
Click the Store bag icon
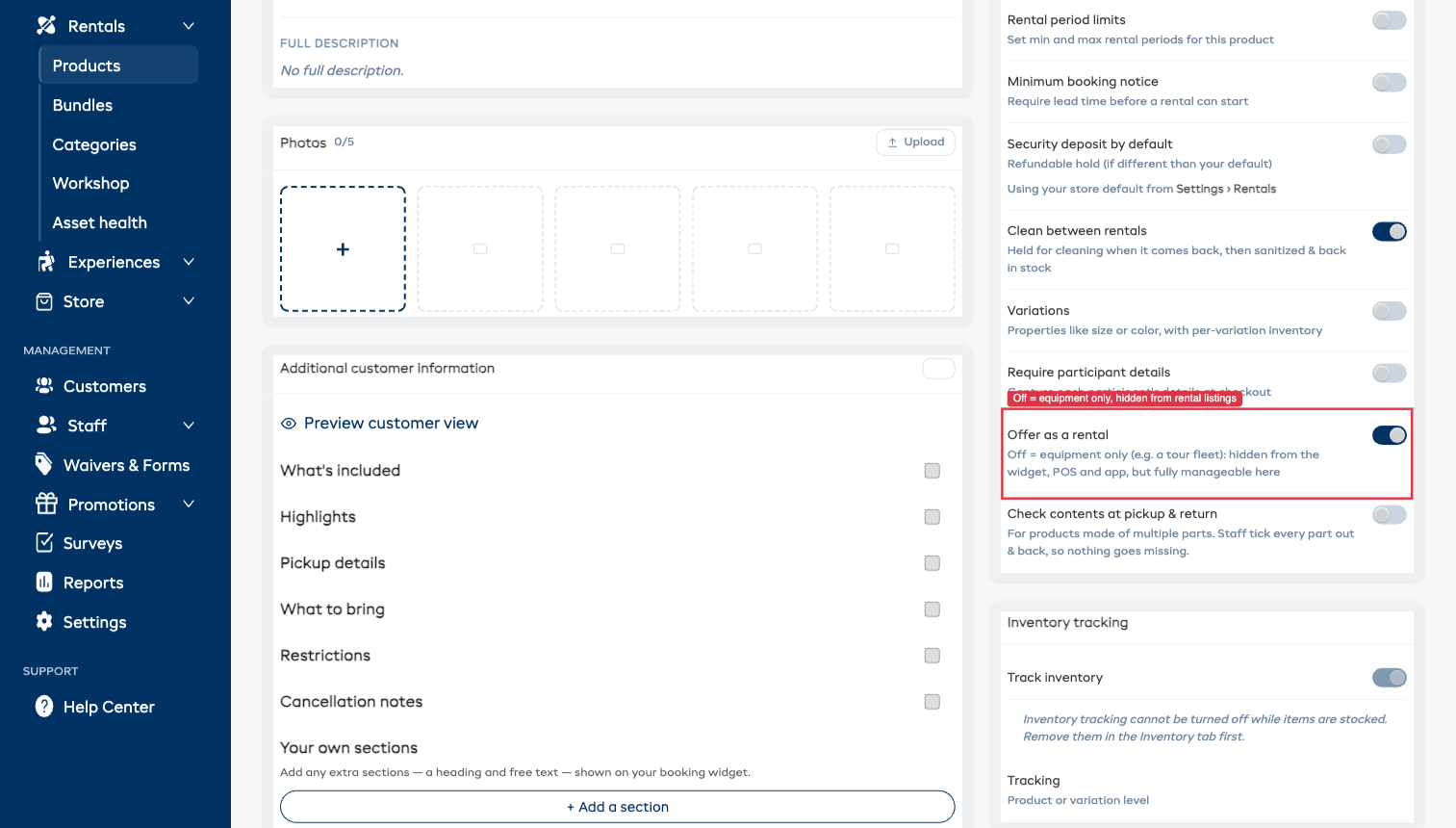[44, 301]
